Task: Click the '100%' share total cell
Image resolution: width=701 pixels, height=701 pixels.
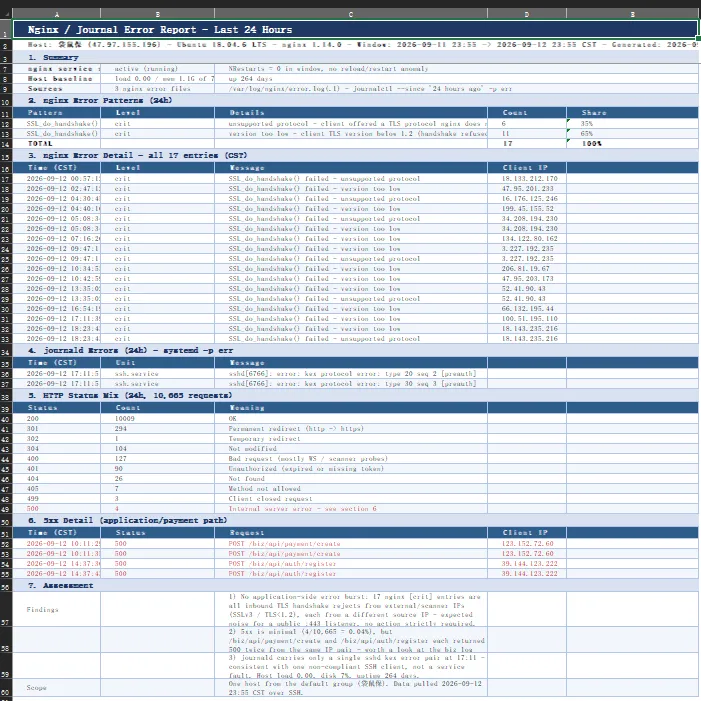Action: (632, 144)
